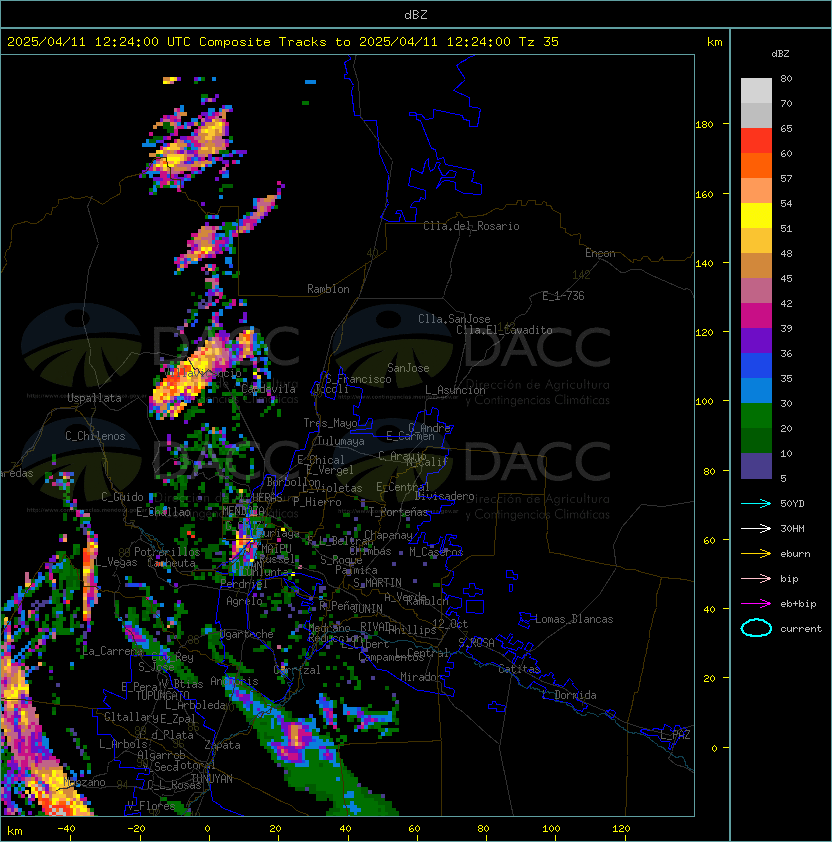
Task: Click the white 30HM track arrow
Action: [756, 528]
